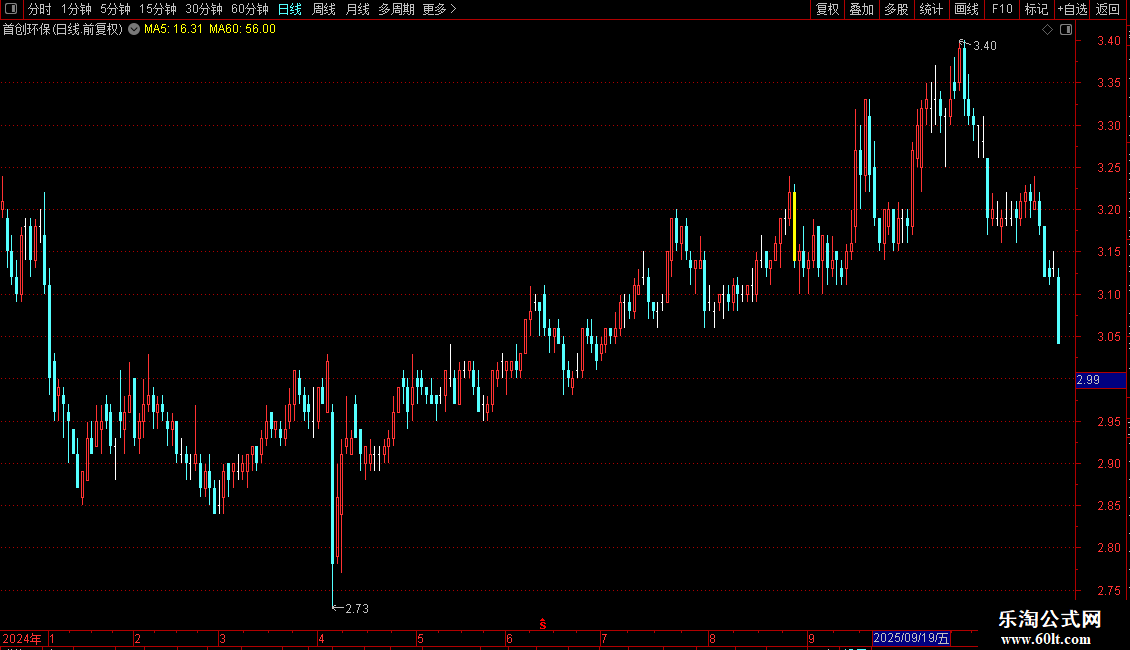The image size is (1130, 650).
Task: Open the 多周期 multi-period view
Action: click(396, 9)
